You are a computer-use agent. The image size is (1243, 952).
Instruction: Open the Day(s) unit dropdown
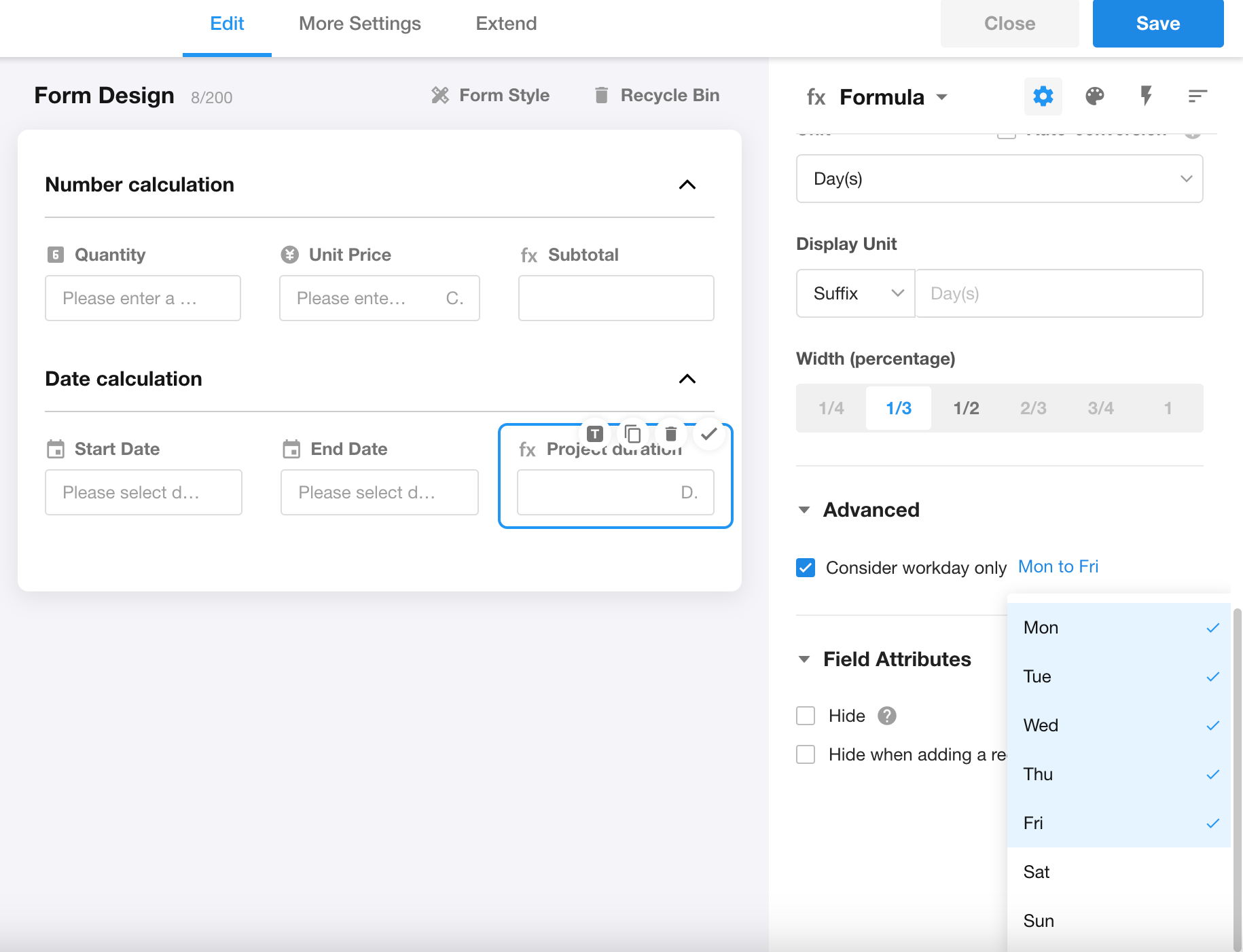999,179
